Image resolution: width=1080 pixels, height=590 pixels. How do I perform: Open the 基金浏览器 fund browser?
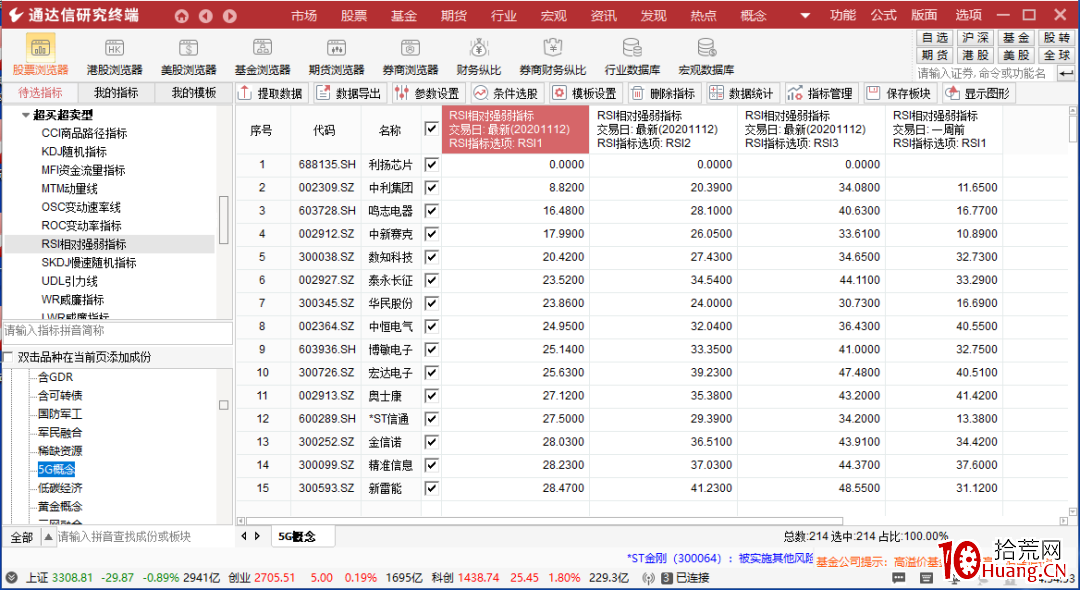(262, 56)
